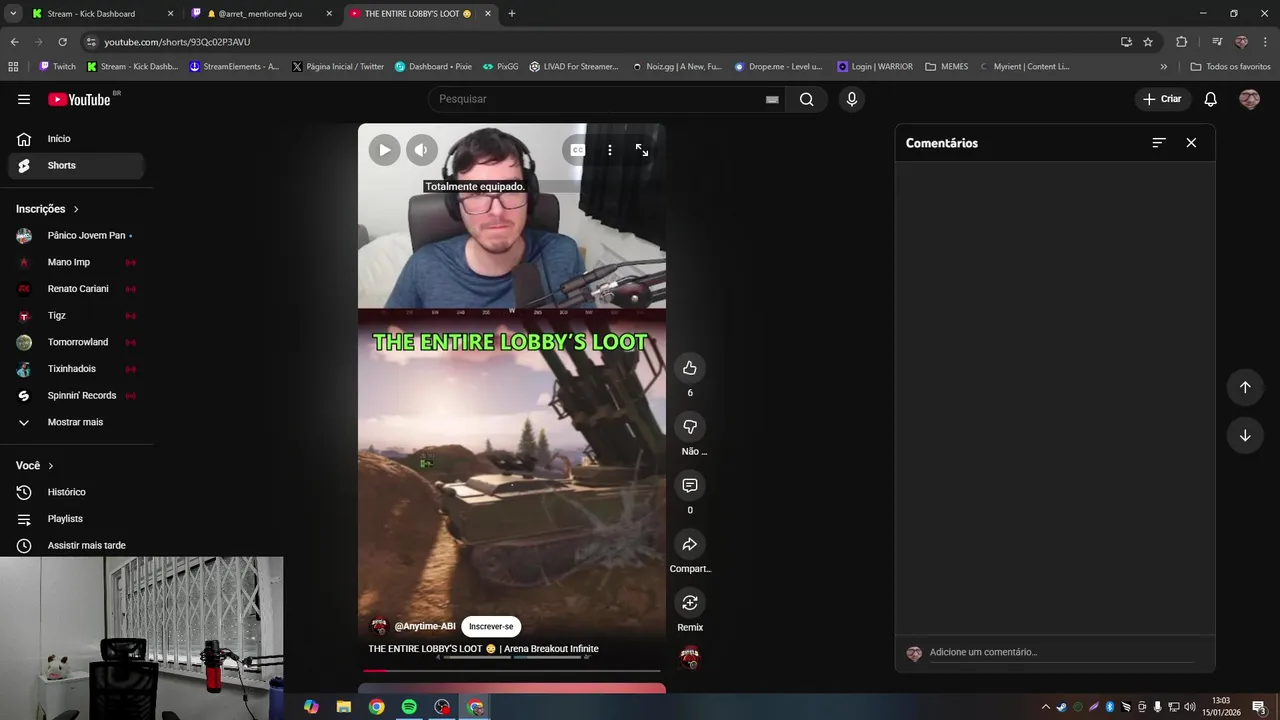Mute the short's audio
The height and width of the screenshot is (720, 1280).
pyautogui.click(x=421, y=150)
